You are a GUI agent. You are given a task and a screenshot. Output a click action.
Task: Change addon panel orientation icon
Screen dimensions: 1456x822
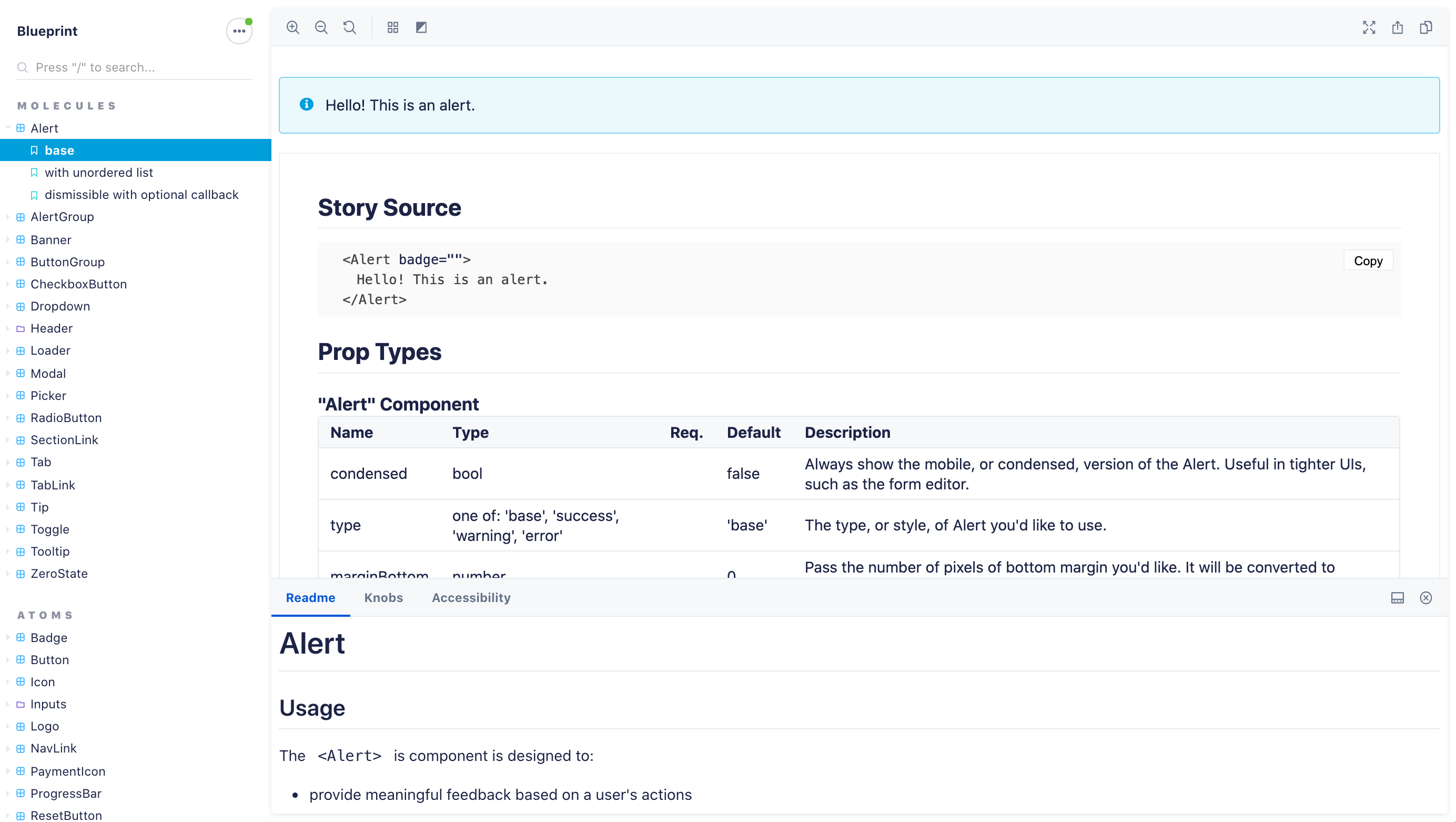tap(1397, 598)
